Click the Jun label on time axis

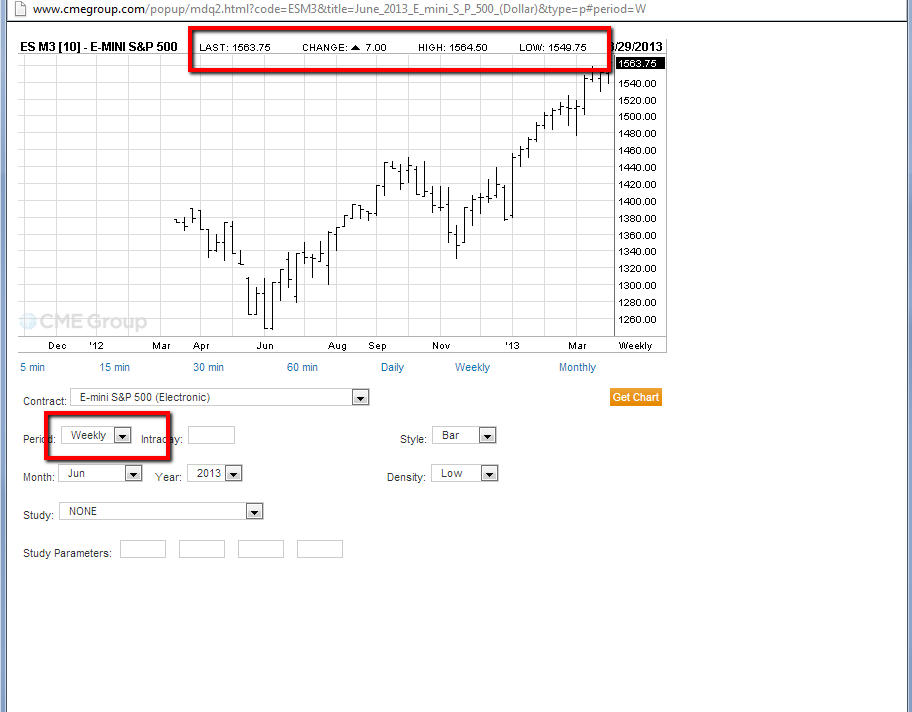click(265, 346)
